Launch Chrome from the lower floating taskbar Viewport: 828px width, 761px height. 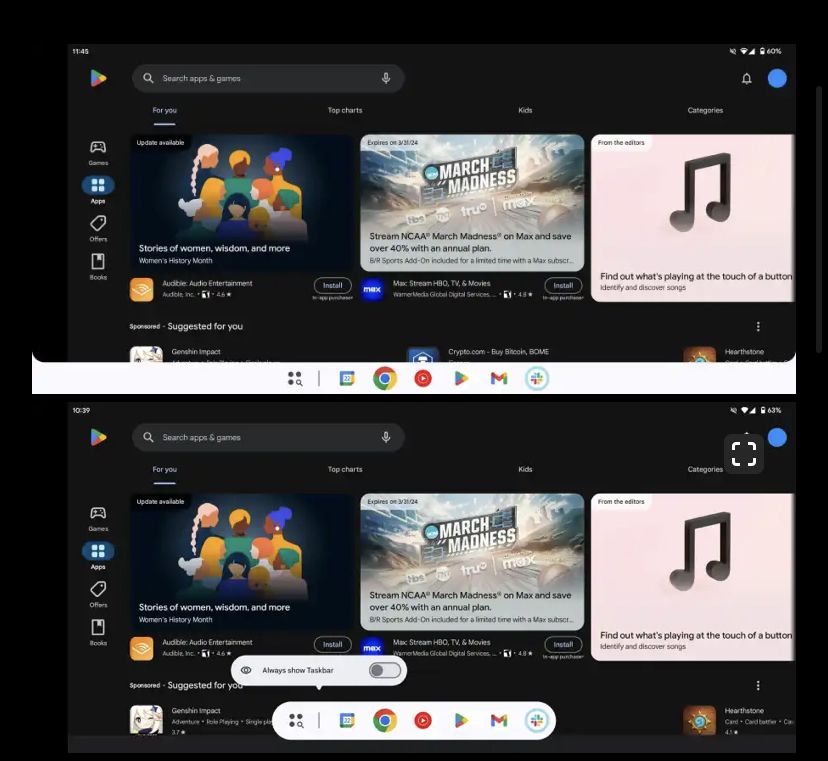pos(385,720)
